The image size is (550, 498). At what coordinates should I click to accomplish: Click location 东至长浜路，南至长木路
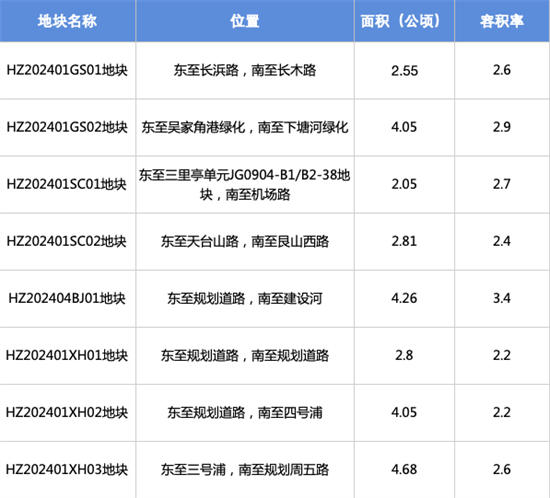(245, 70)
